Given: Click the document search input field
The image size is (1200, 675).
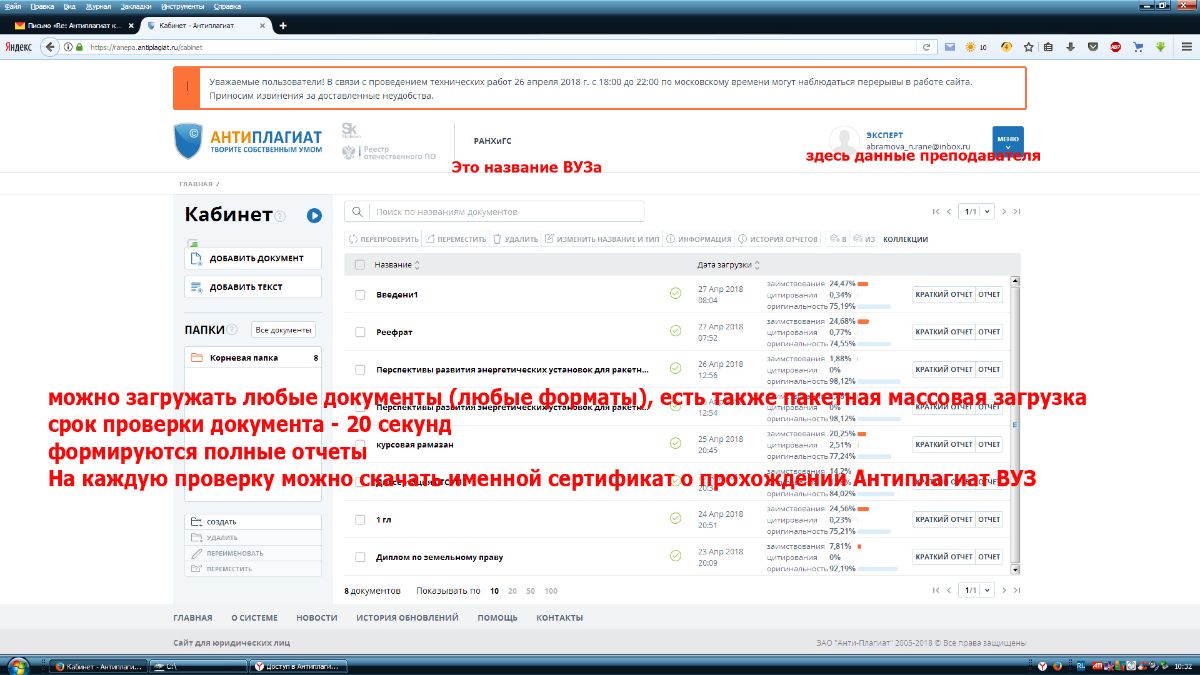Looking at the screenshot, I should coord(500,211).
